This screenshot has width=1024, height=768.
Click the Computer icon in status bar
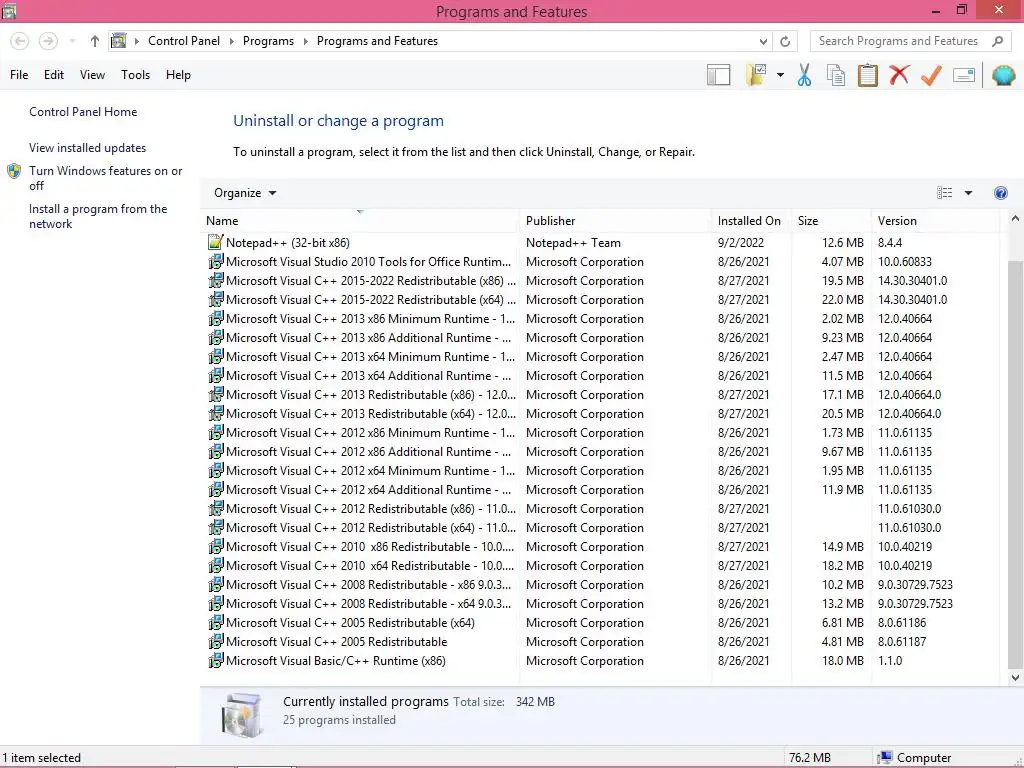tap(885, 758)
